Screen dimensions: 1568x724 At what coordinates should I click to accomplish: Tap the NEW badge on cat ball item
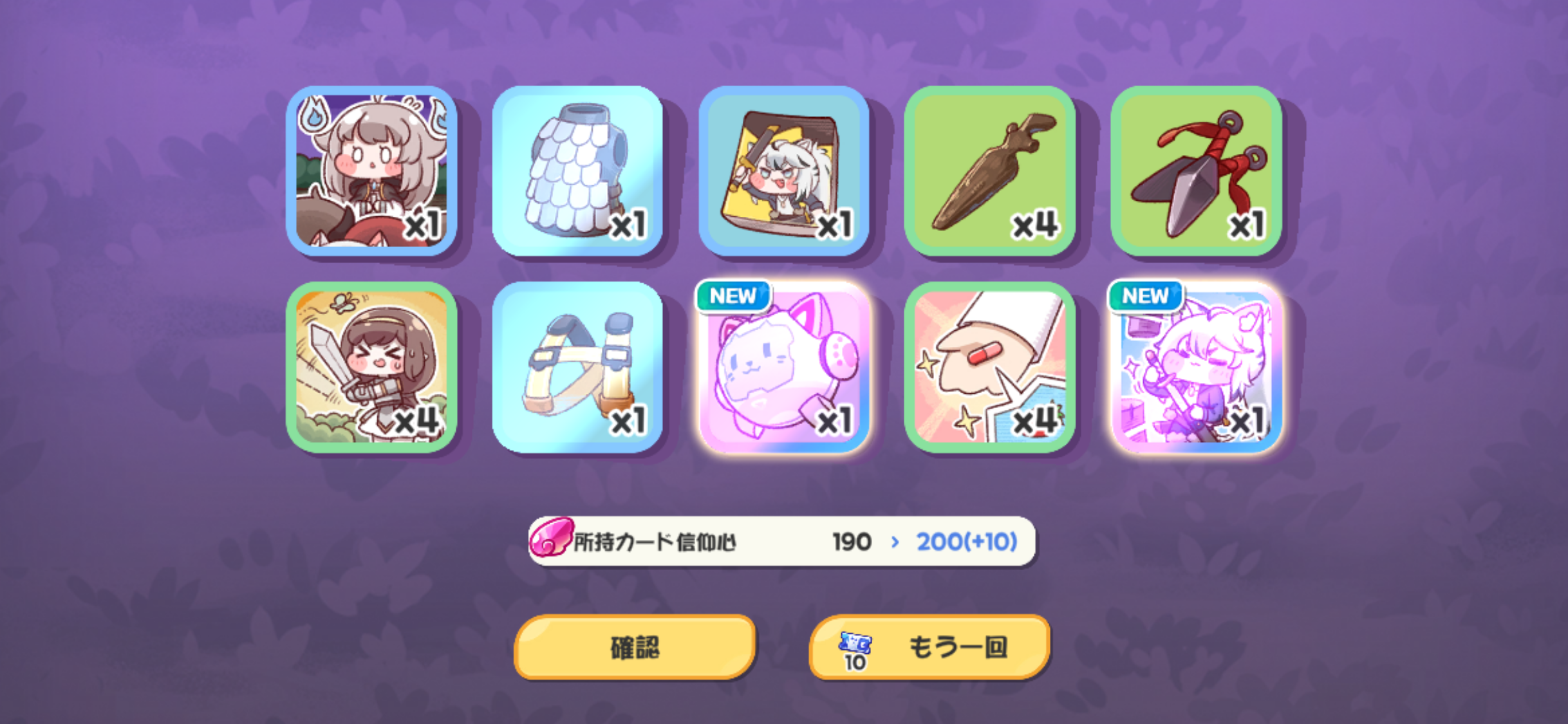coord(733,296)
